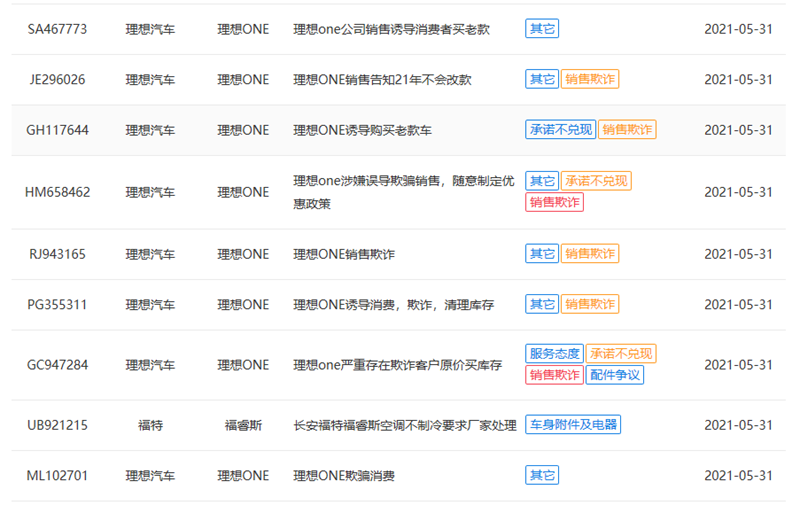
Task: Open the 长安福特福睿斯空调不制冷 complaint
Action: [404, 425]
